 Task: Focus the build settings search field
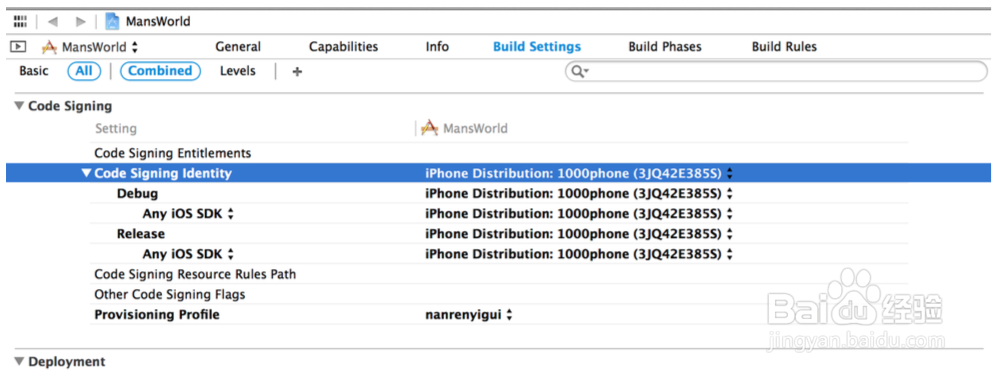click(x=776, y=71)
